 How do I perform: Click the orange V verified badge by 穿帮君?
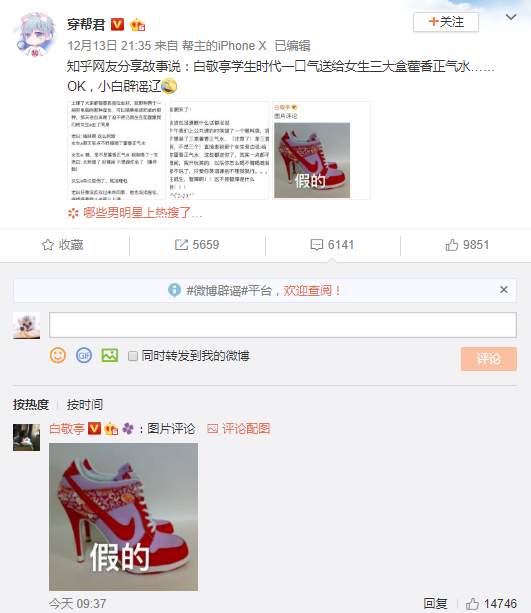(x=118, y=24)
